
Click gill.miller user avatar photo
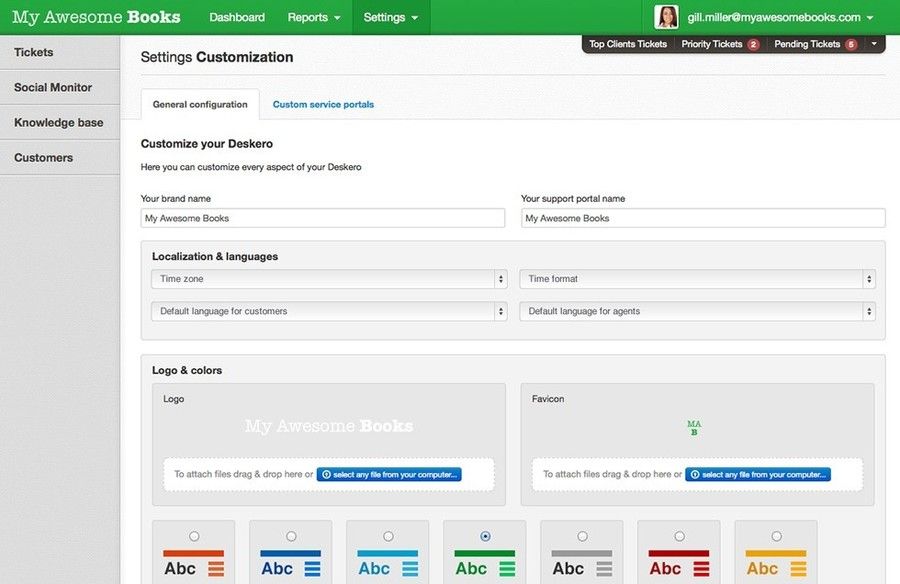pos(666,17)
